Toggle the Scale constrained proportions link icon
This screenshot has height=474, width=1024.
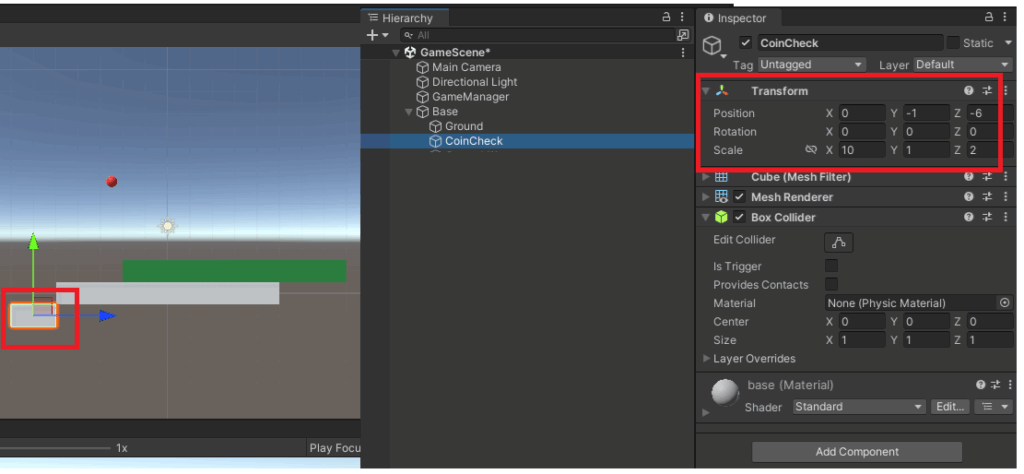coord(811,150)
